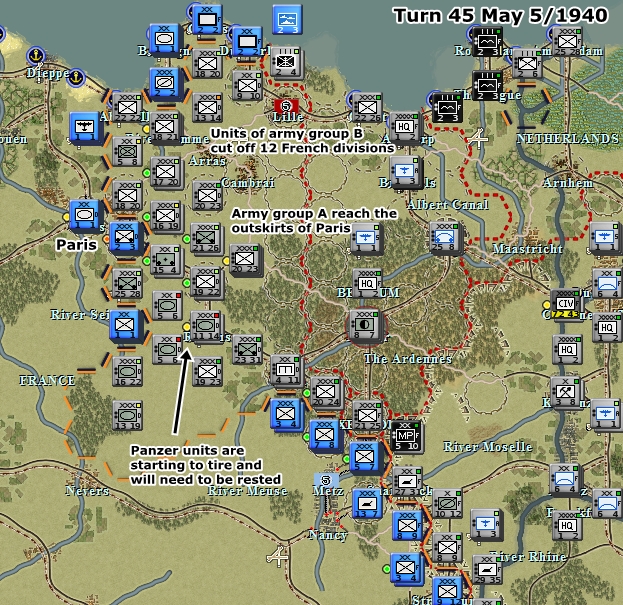Screen dimensions: 623x605
Task: Select the HQ unit in central Belgium
Action: pos(367,284)
